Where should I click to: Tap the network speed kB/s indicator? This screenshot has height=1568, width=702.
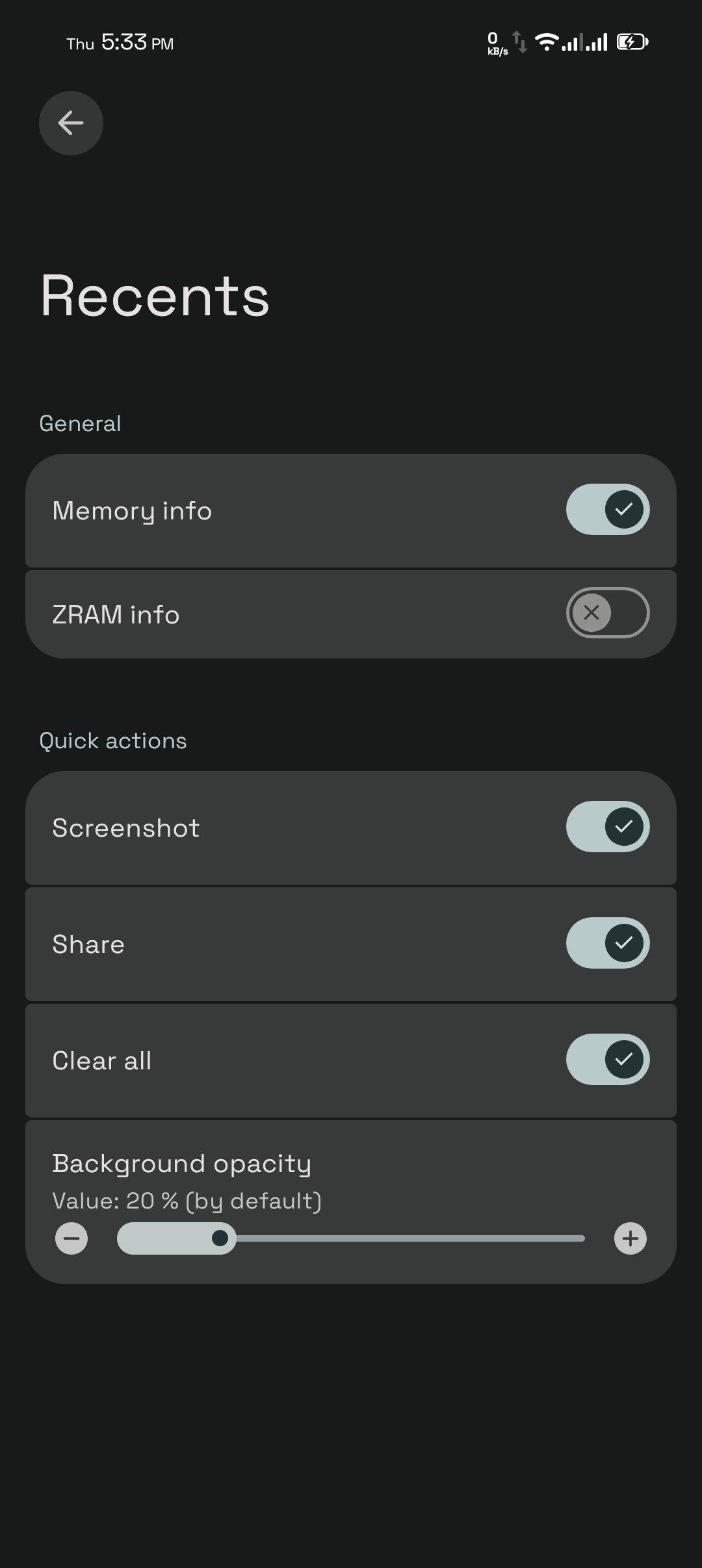[497, 44]
